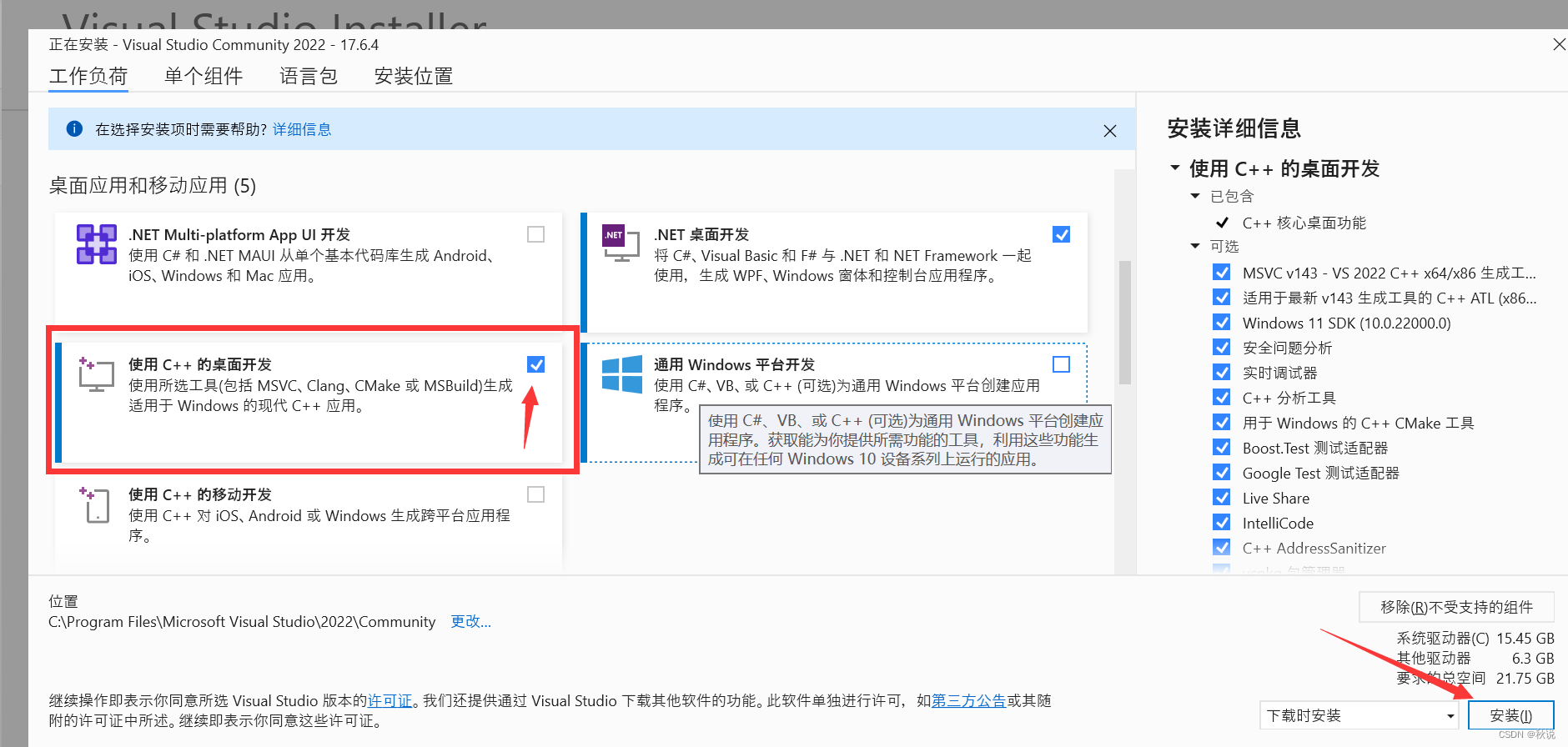Click the install path C:\Program Files text

[242, 622]
